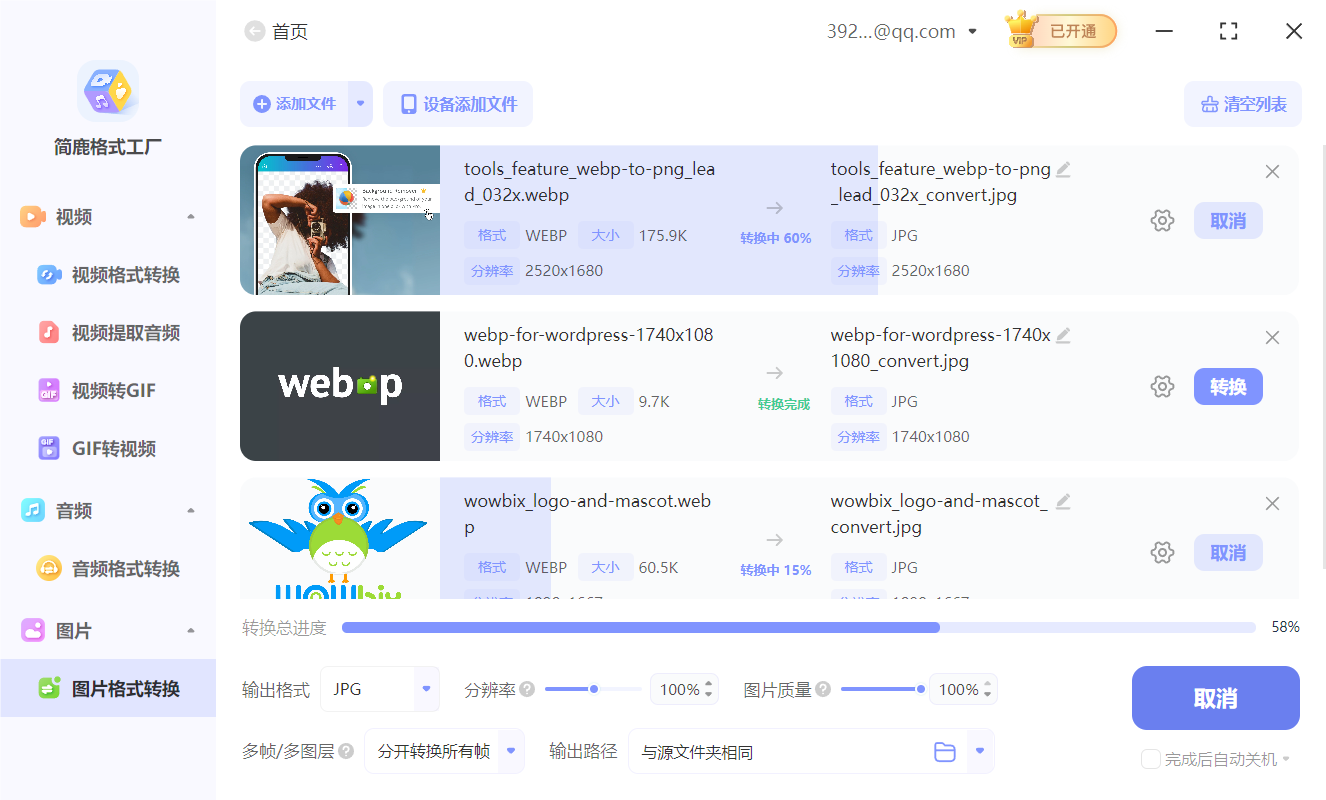Image resolution: width=1326 pixels, height=800 pixels.
Task: Click the pencil icon to rename the first output file
Action: click(x=1063, y=169)
